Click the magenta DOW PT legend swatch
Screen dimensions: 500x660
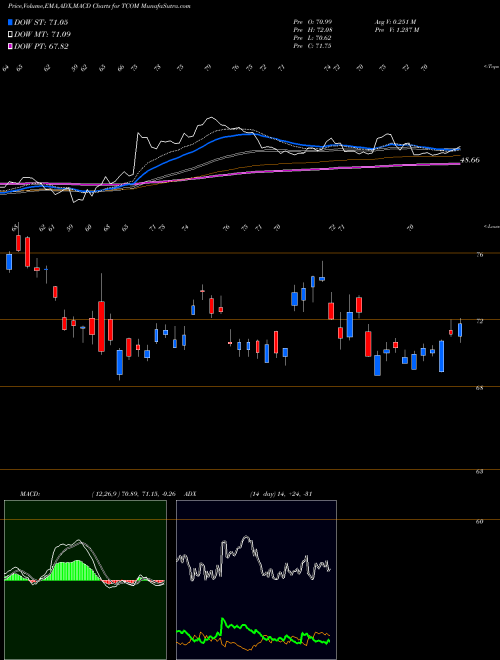10,46
